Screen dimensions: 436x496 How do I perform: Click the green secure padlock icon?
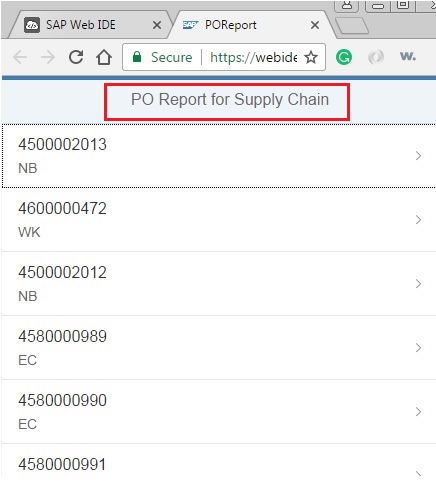pyautogui.click(x=137, y=57)
